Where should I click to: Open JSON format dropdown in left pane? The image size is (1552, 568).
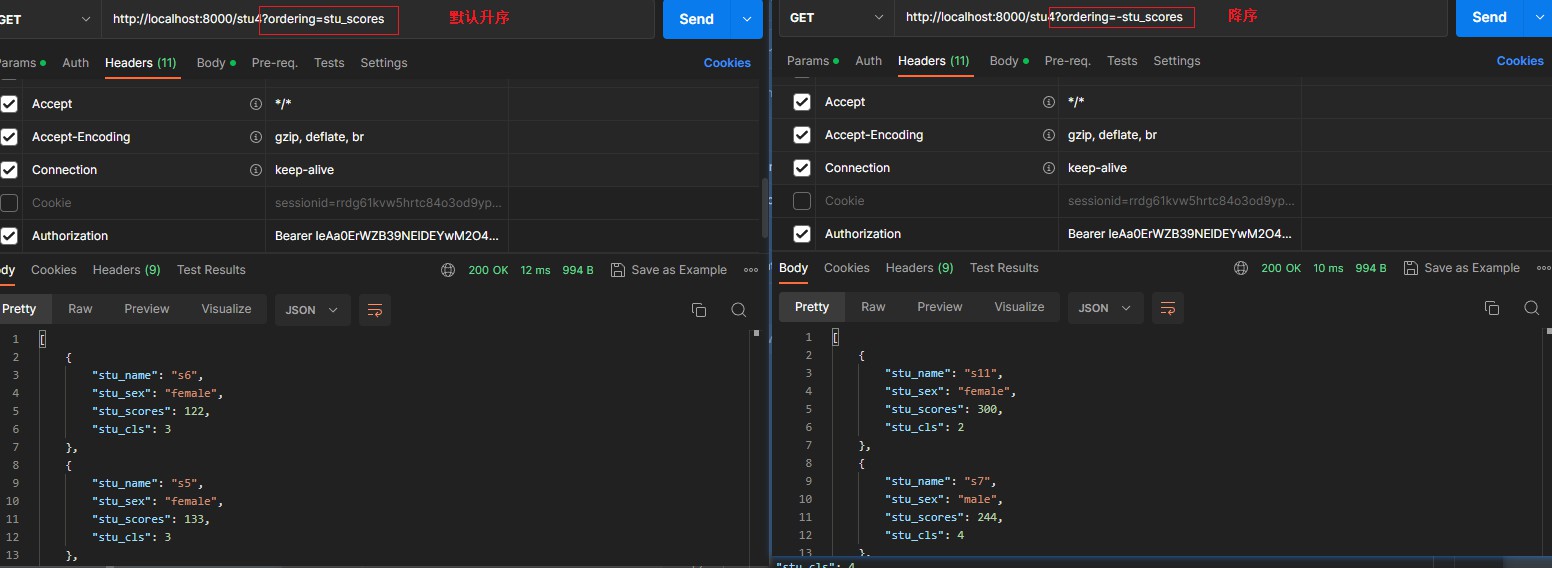(312, 310)
